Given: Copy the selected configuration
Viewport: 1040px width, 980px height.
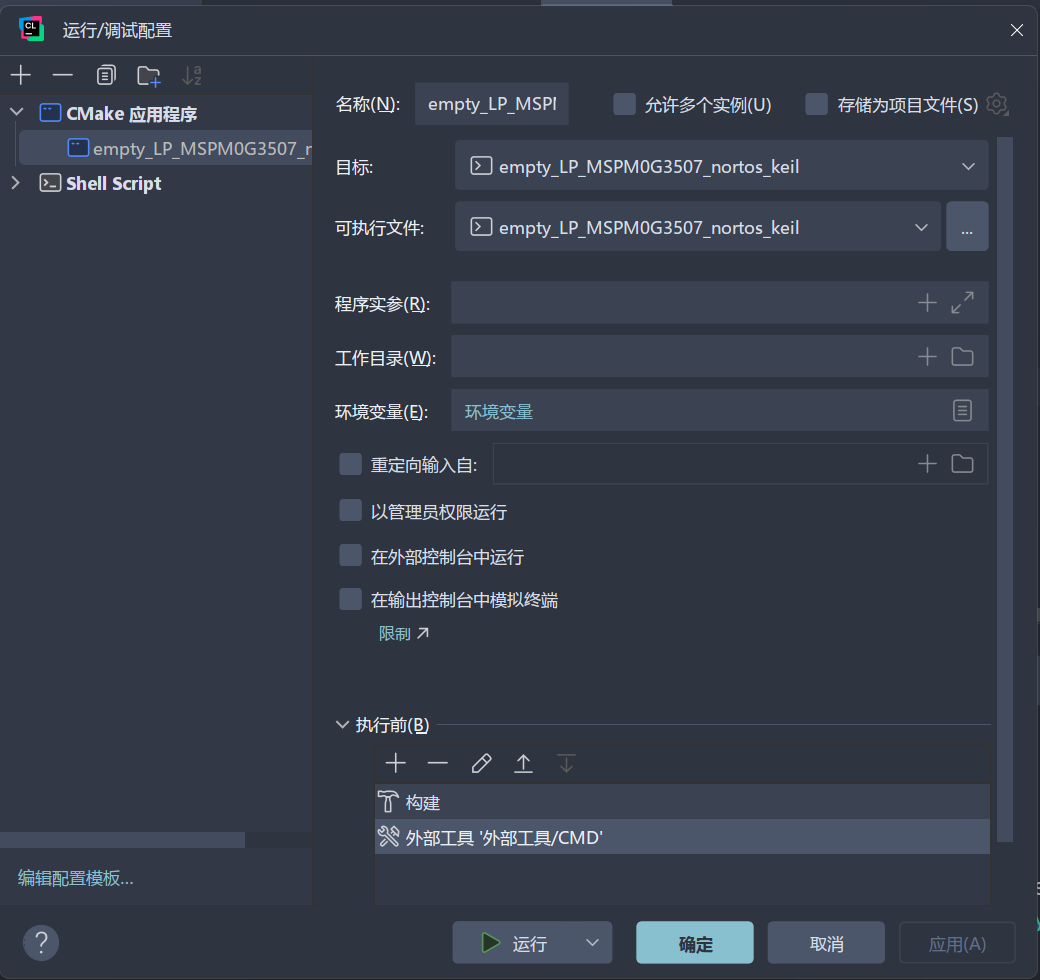Looking at the screenshot, I should coord(106,75).
